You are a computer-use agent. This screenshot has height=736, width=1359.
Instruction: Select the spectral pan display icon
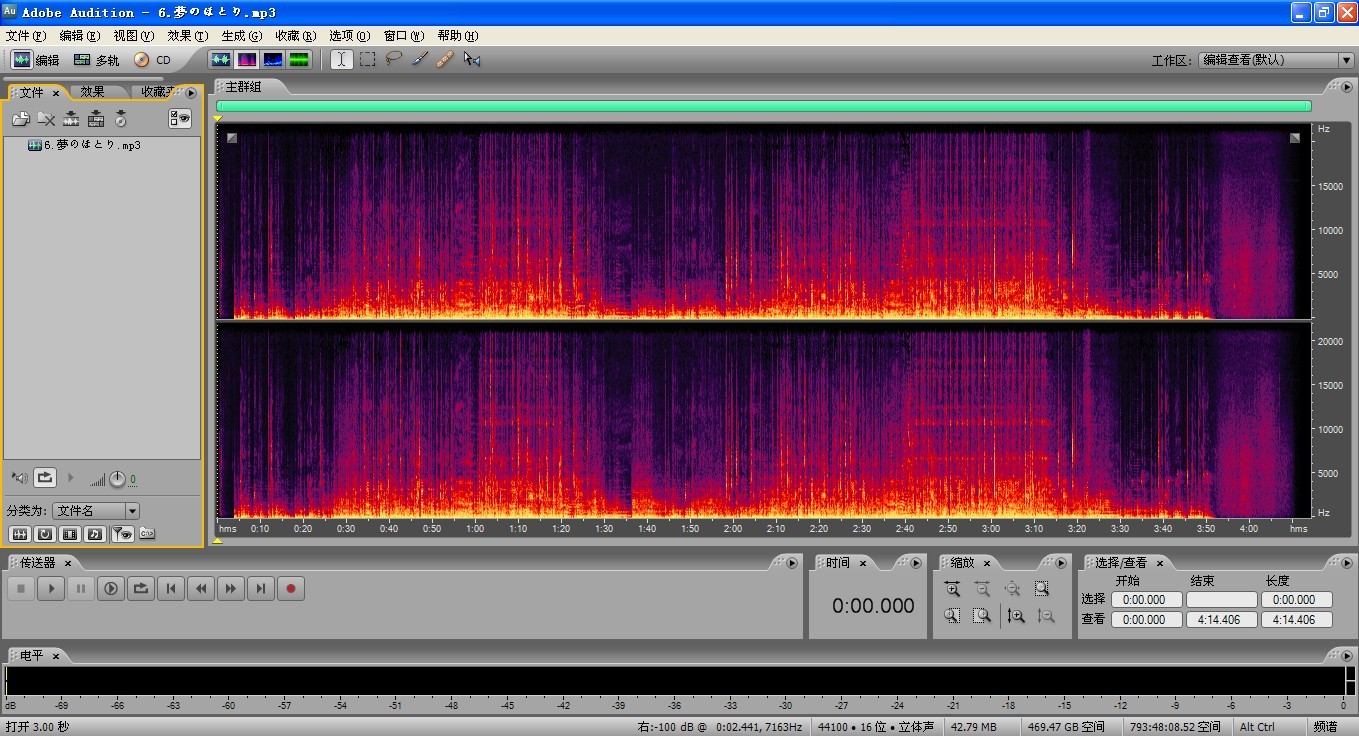tap(272, 60)
